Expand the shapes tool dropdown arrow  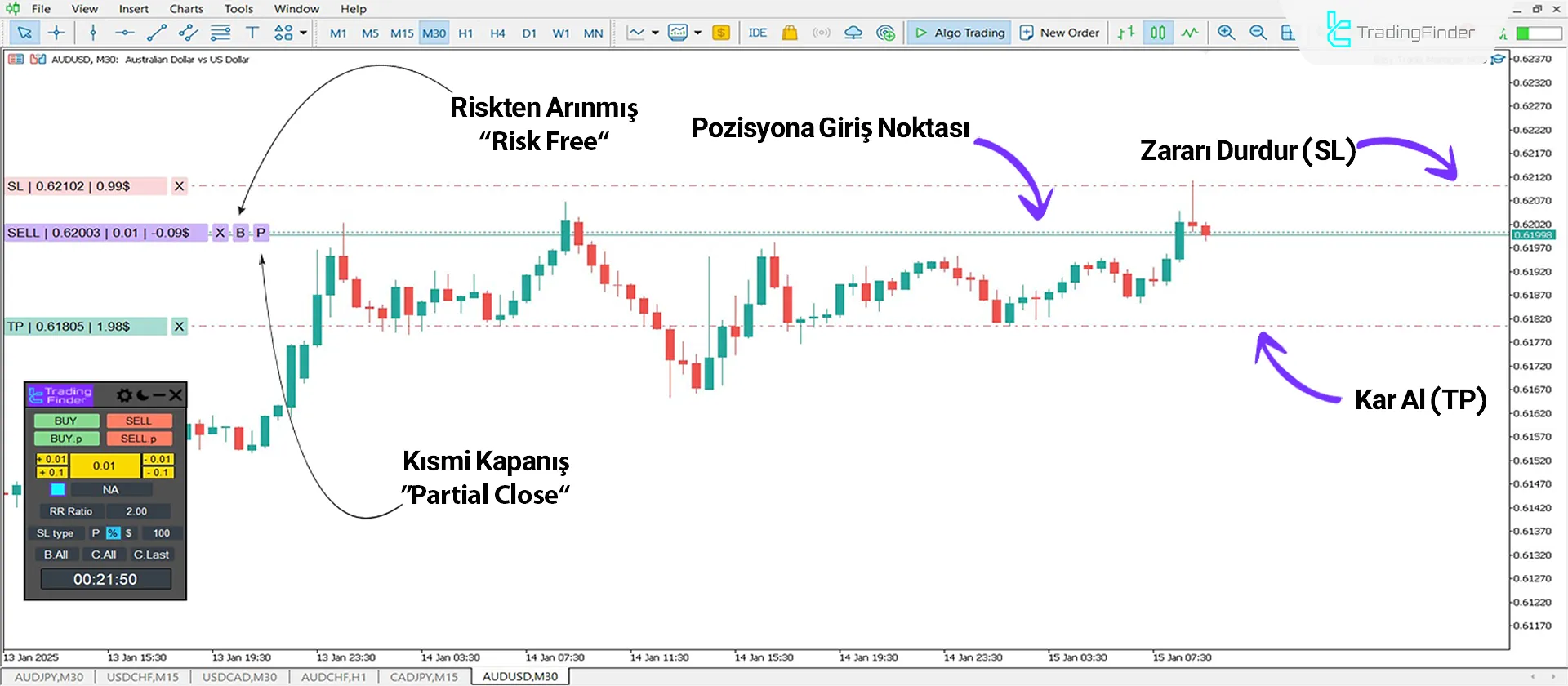tap(303, 33)
